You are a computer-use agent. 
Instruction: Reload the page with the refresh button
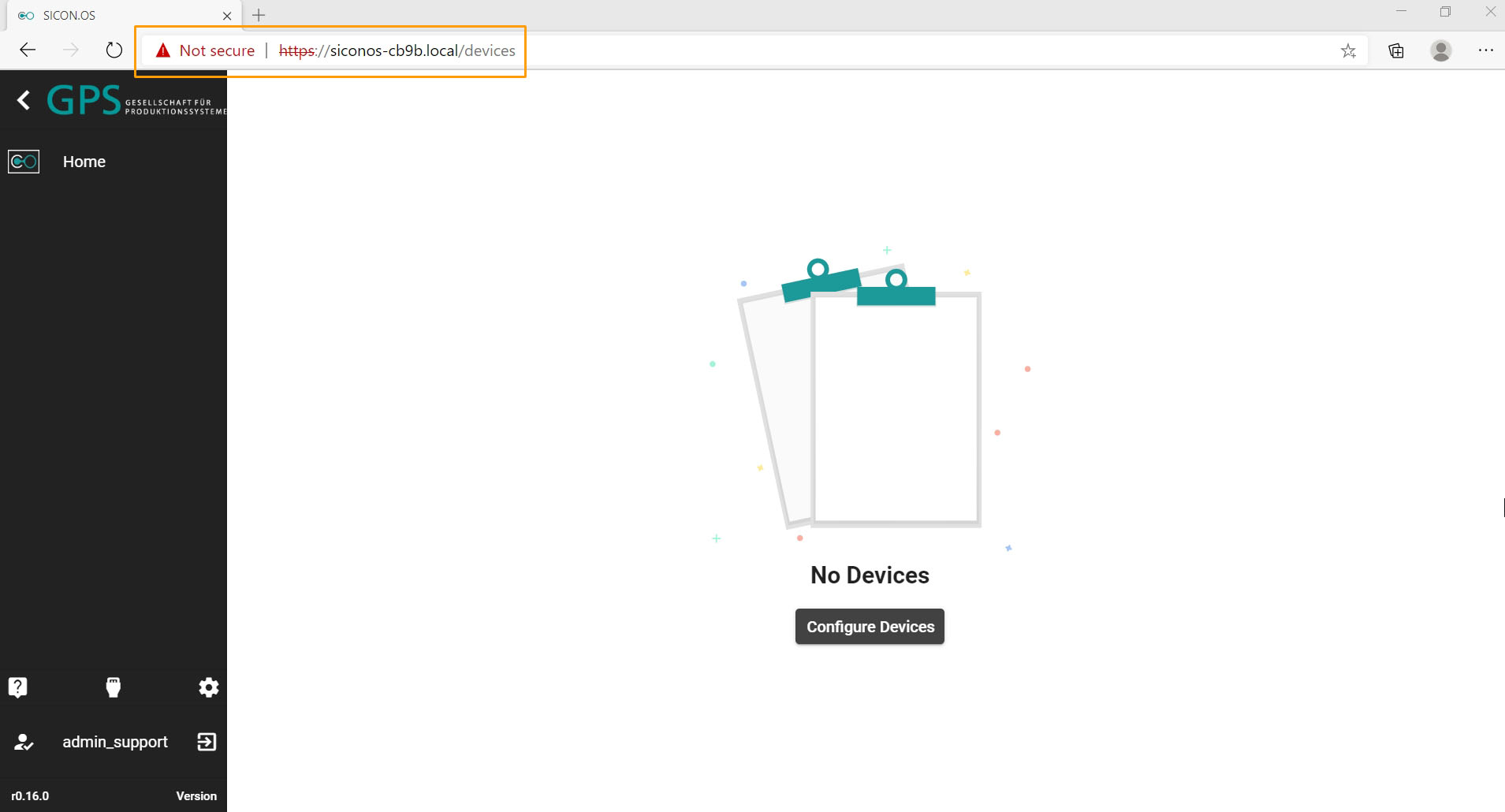click(x=114, y=50)
